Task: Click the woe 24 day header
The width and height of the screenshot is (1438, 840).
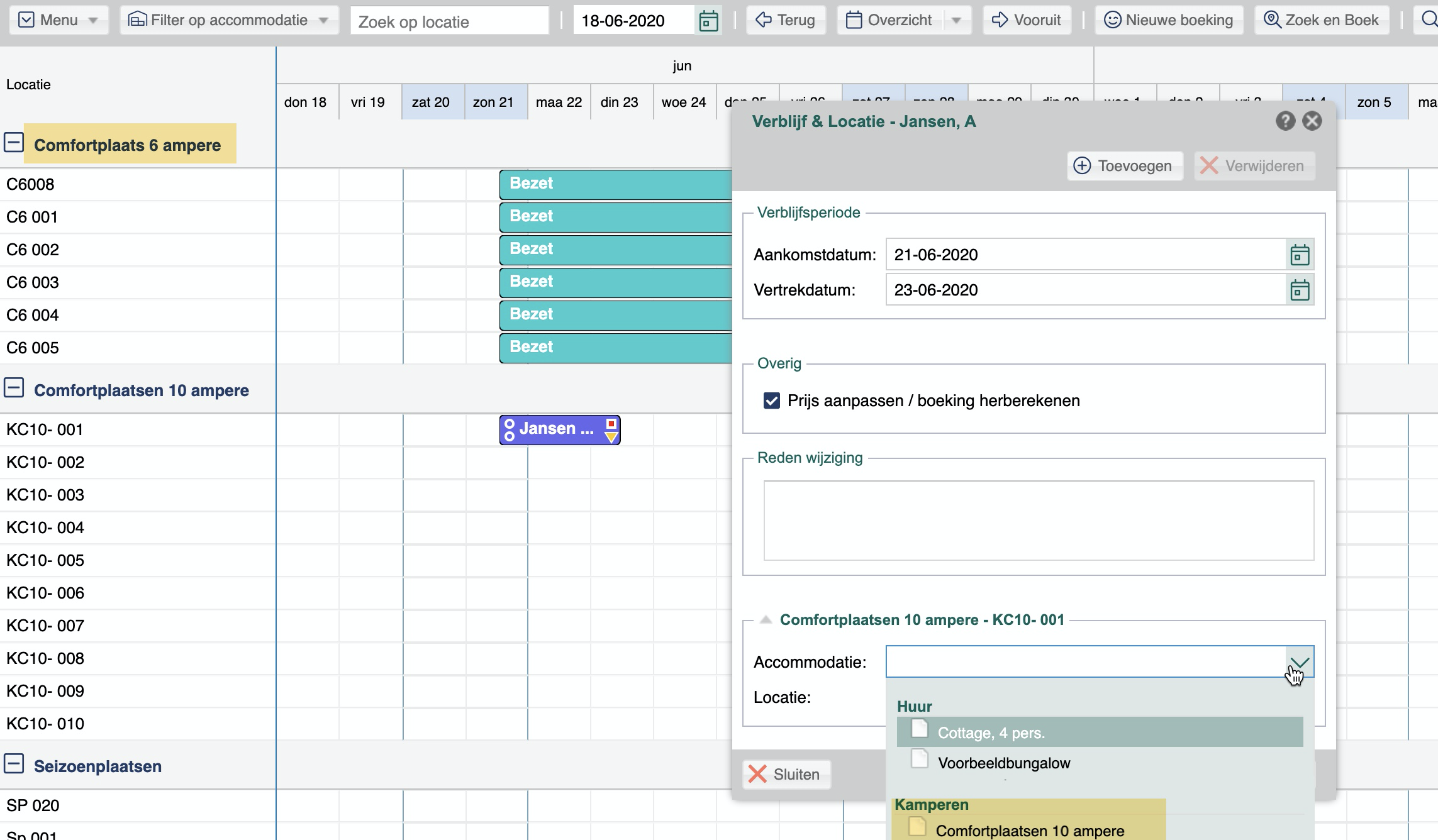Action: point(685,102)
